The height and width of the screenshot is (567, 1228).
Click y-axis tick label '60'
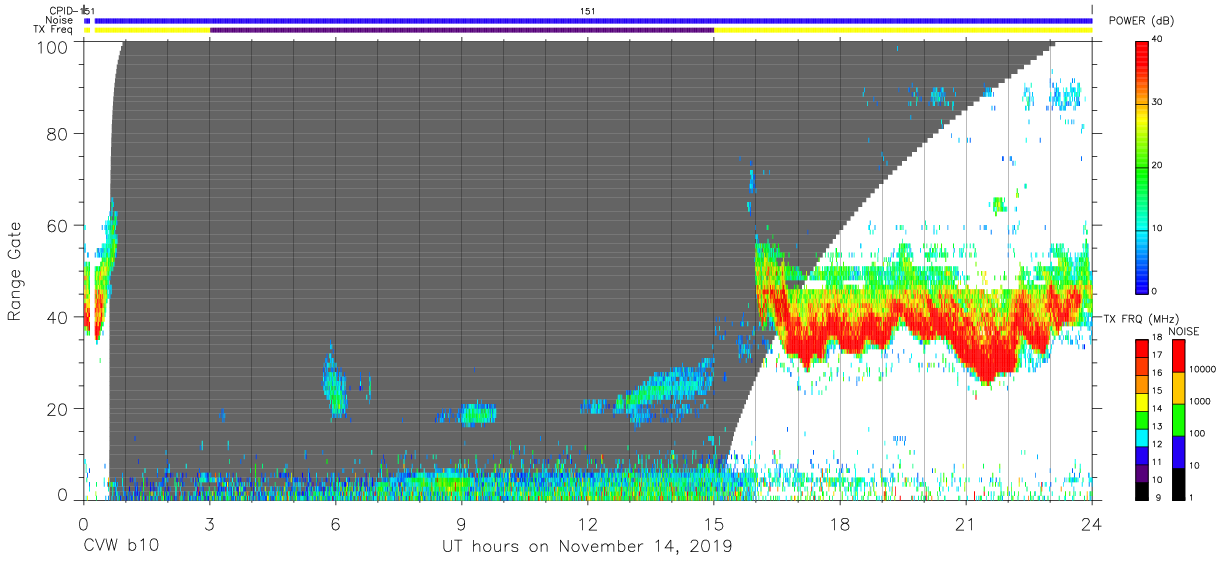tap(59, 225)
